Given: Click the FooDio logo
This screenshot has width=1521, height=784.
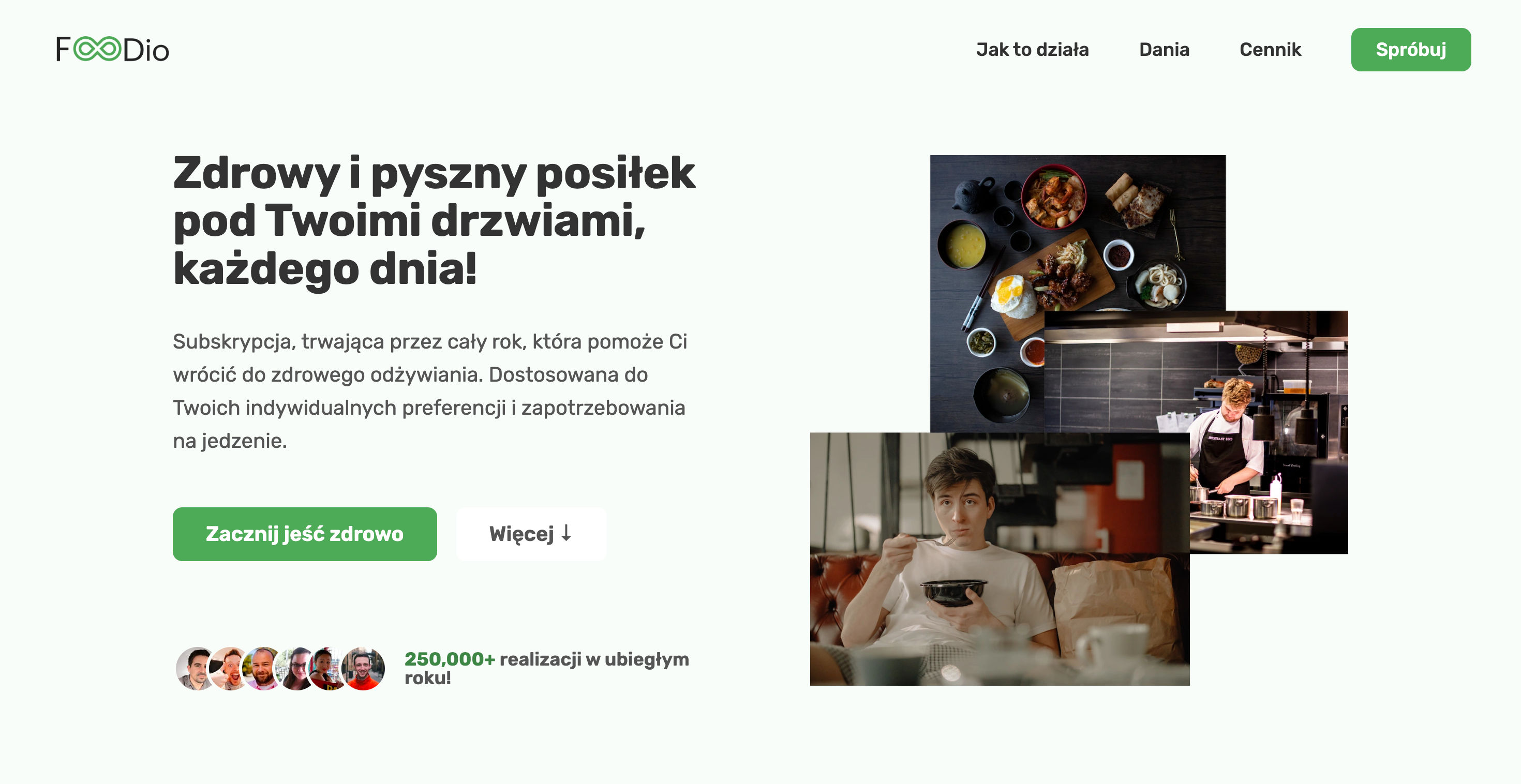Looking at the screenshot, I should click(113, 49).
